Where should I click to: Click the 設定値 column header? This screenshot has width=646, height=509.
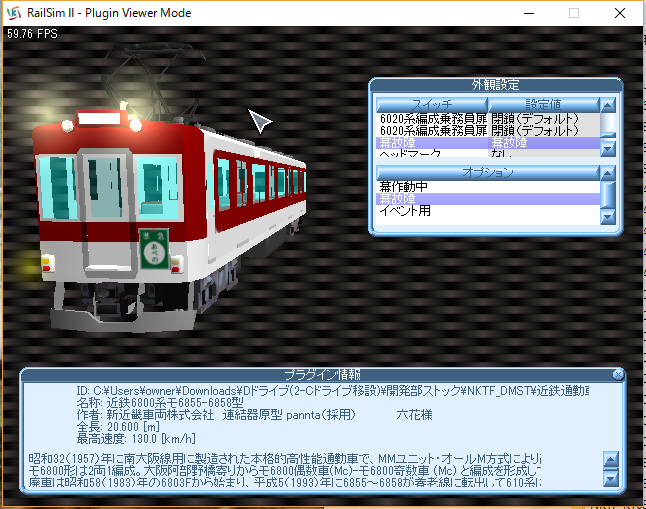click(543, 104)
